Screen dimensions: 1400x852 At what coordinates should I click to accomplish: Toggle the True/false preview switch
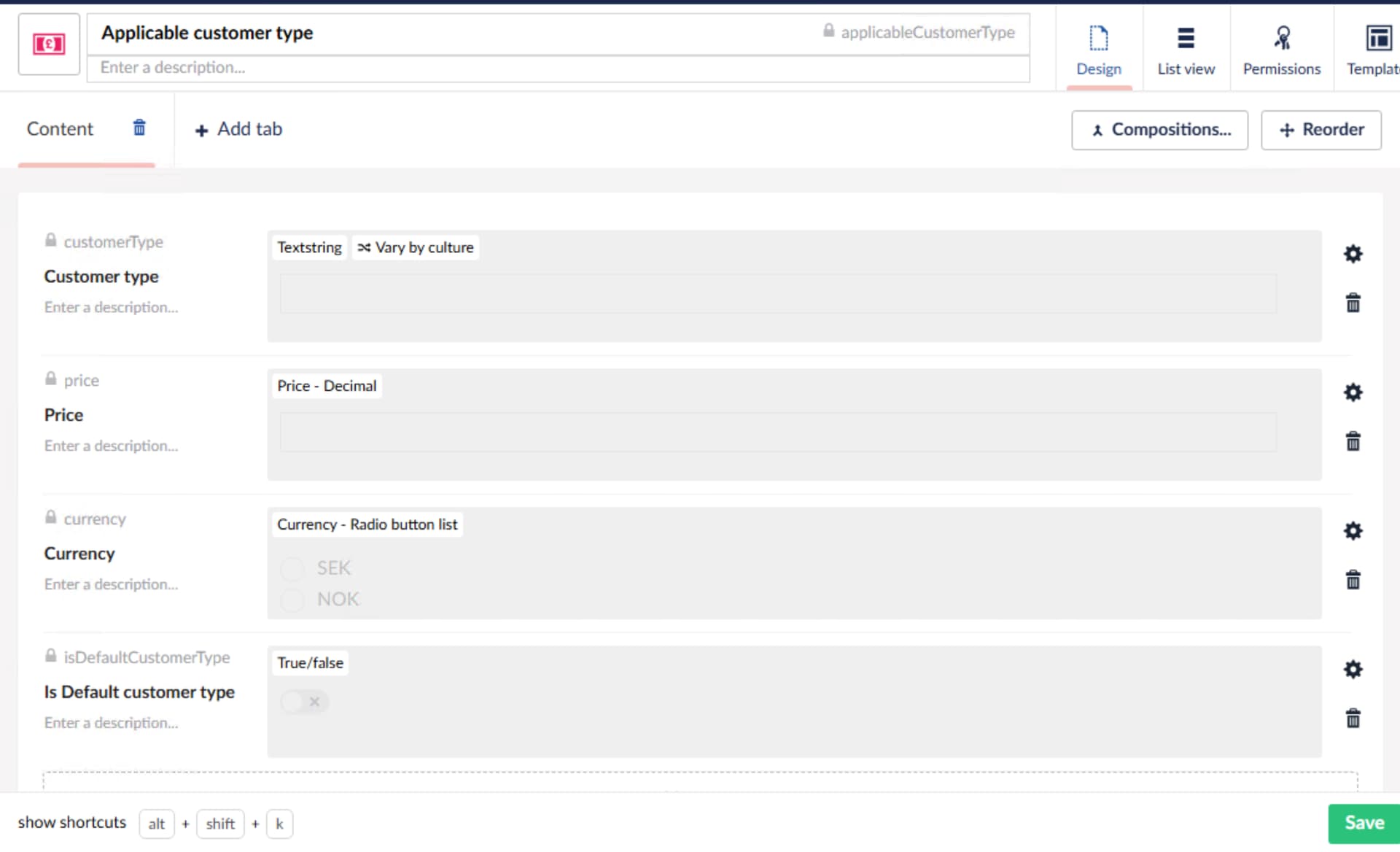pyautogui.click(x=304, y=702)
